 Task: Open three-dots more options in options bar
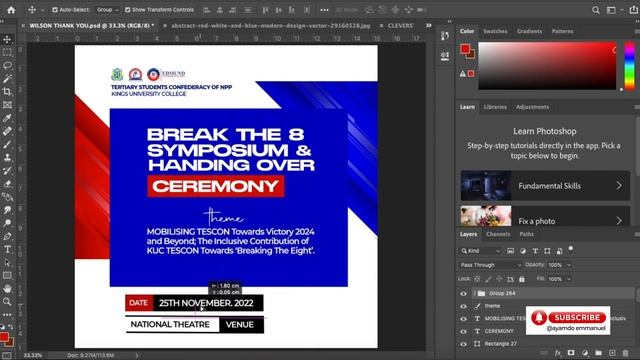(x=324, y=10)
